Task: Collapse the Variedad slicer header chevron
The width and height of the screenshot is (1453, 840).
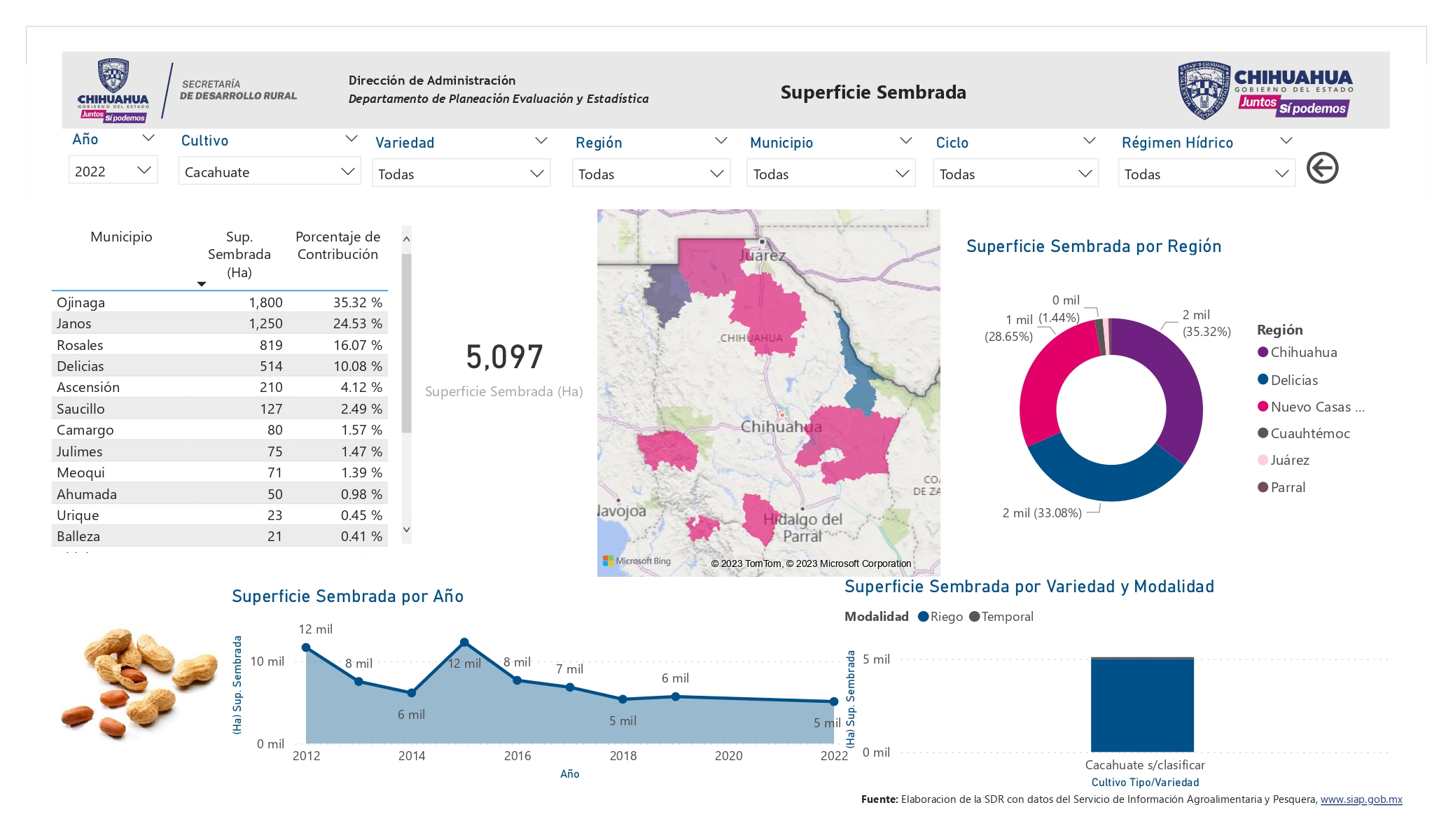Action: click(541, 141)
